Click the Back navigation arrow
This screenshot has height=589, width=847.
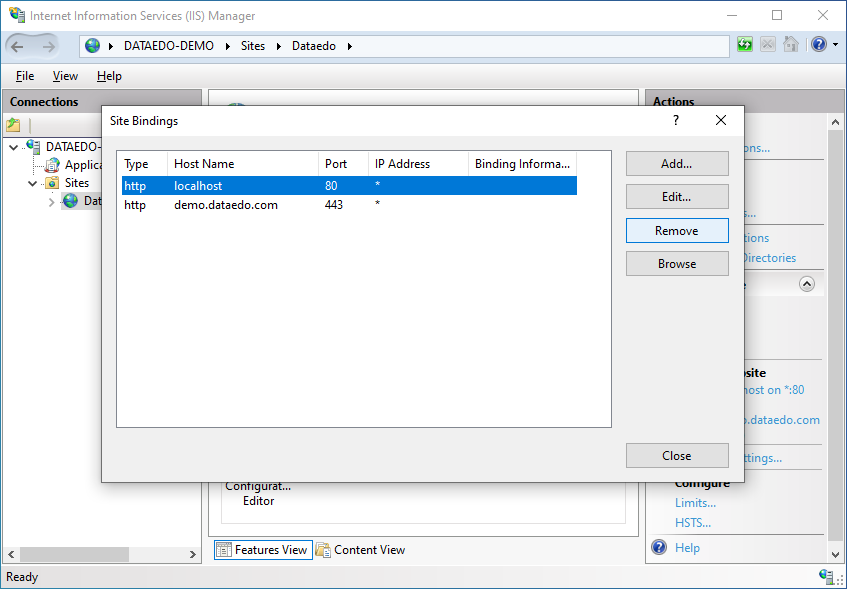point(18,46)
